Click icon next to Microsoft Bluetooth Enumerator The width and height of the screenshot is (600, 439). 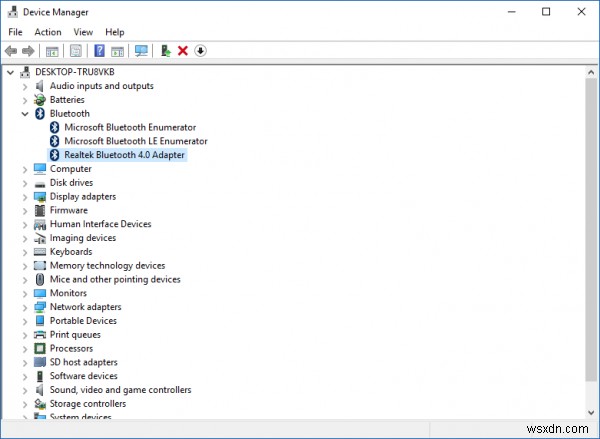click(x=55, y=127)
